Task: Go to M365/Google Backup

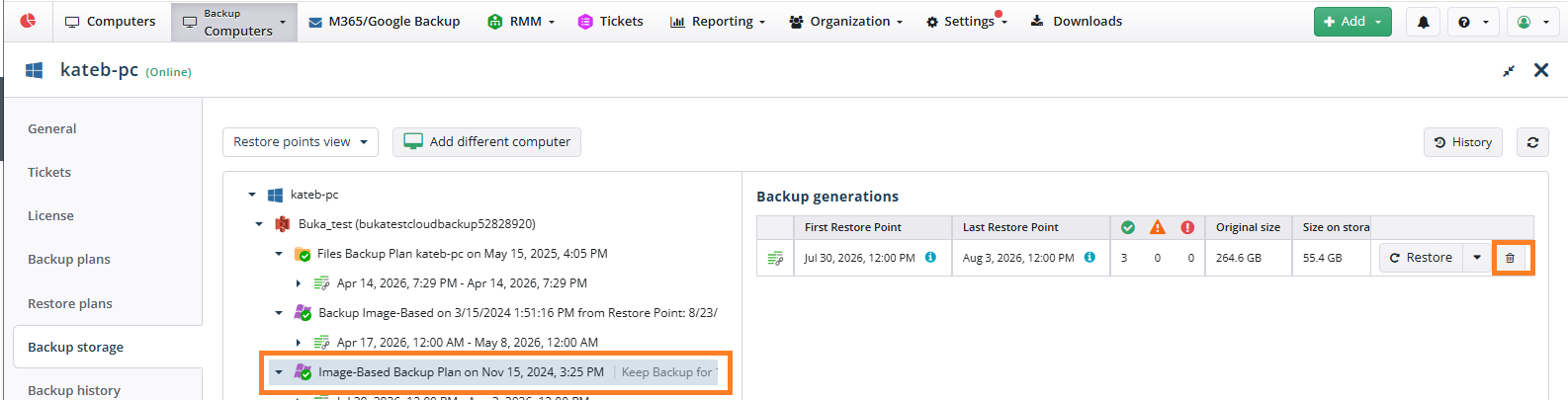Action: (384, 21)
